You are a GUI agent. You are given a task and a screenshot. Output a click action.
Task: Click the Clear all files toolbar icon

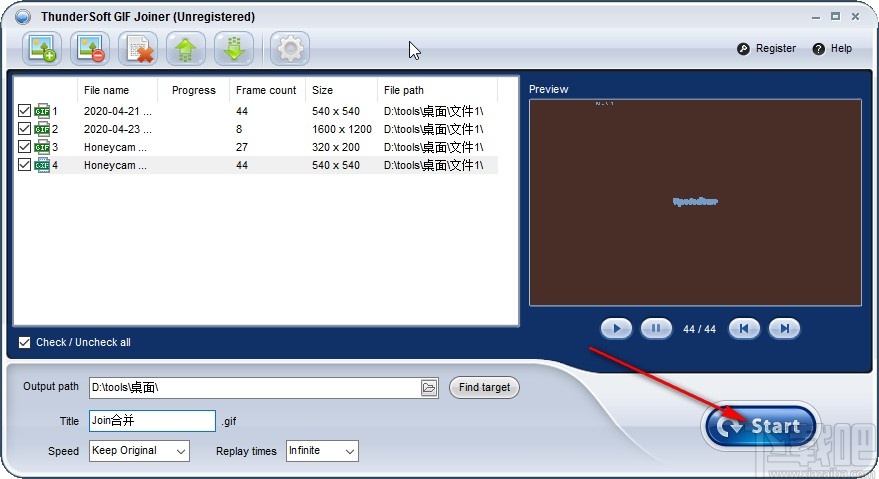pyautogui.click(x=138, y=48)
